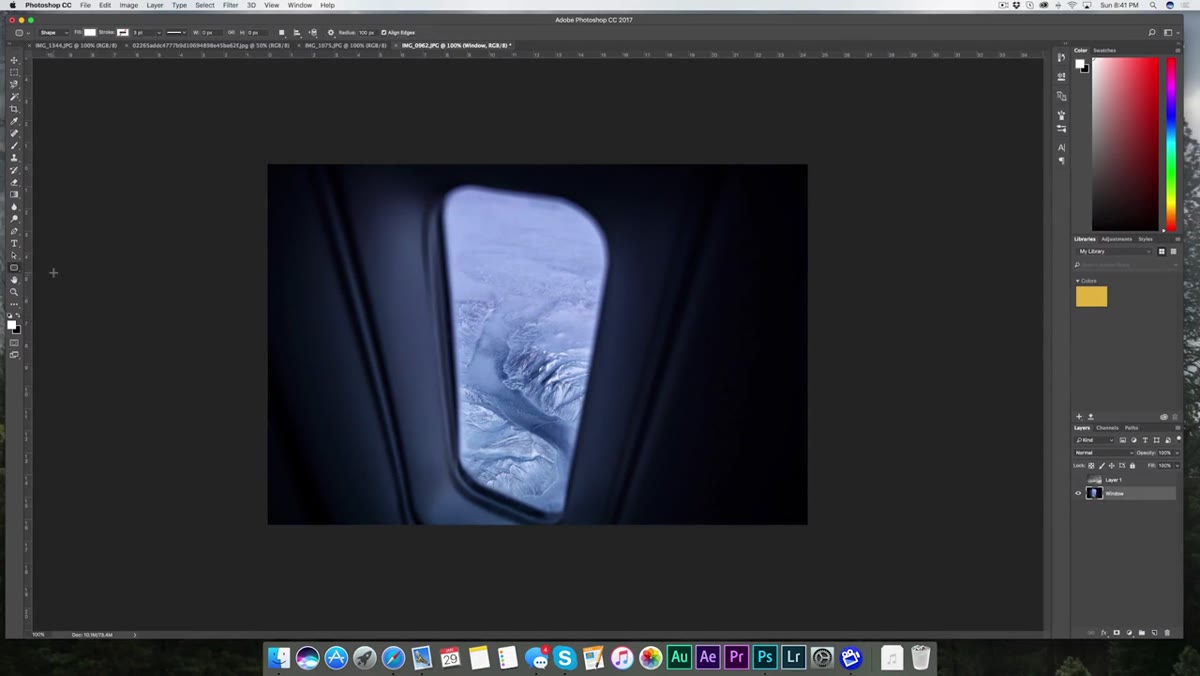
Task: Toggle lock all padlock
Action: click(1132, 466)
